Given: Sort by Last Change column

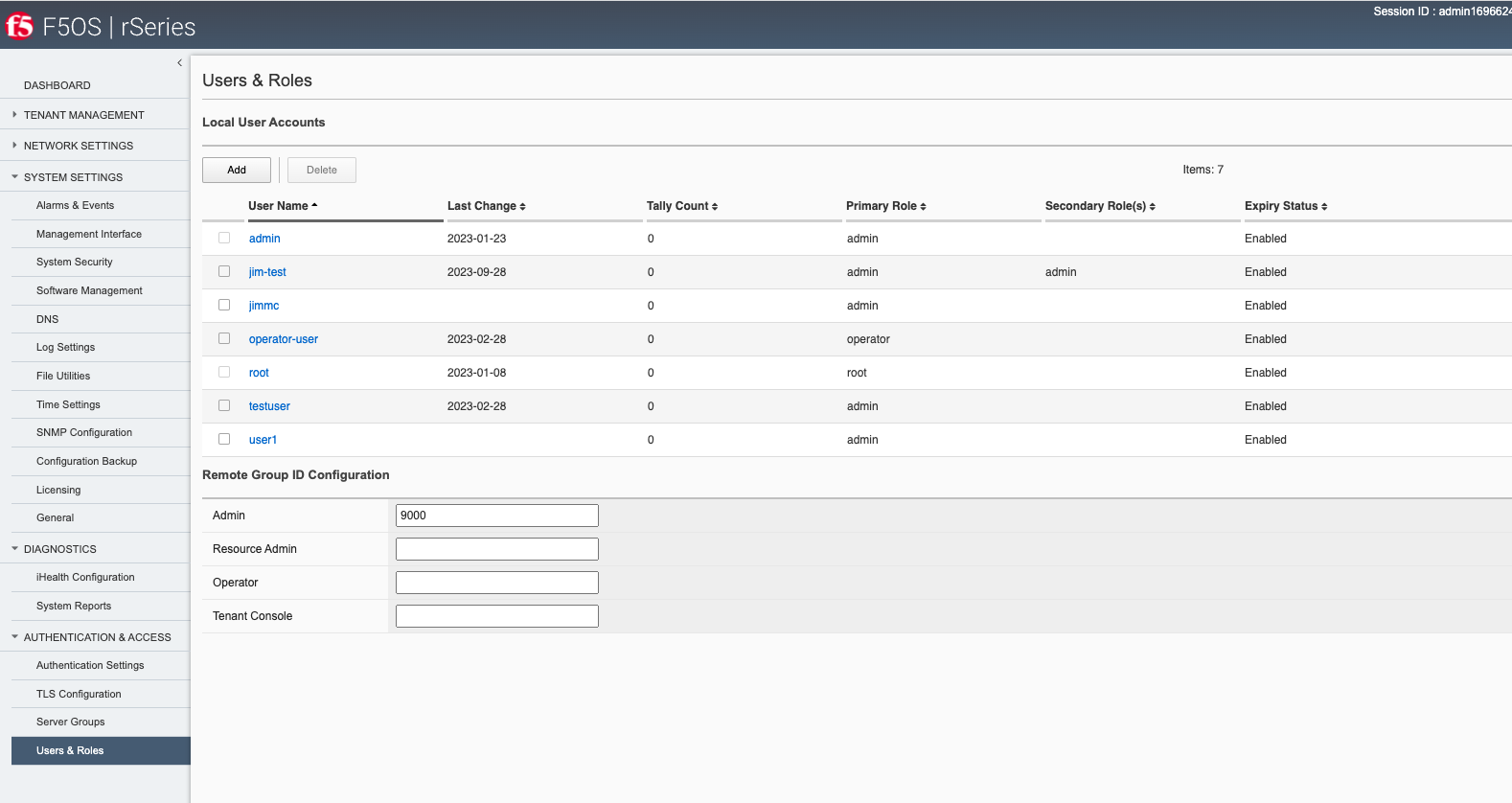Looking at the screenshot, I should tap(486, 206).
